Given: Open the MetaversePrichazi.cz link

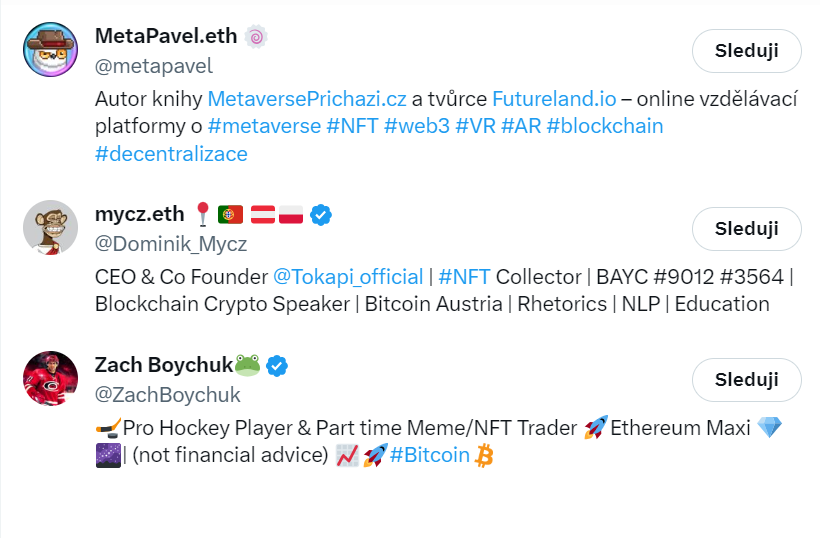Looking at the screenshot, I should pyautogui.click(x=307, y=99).
